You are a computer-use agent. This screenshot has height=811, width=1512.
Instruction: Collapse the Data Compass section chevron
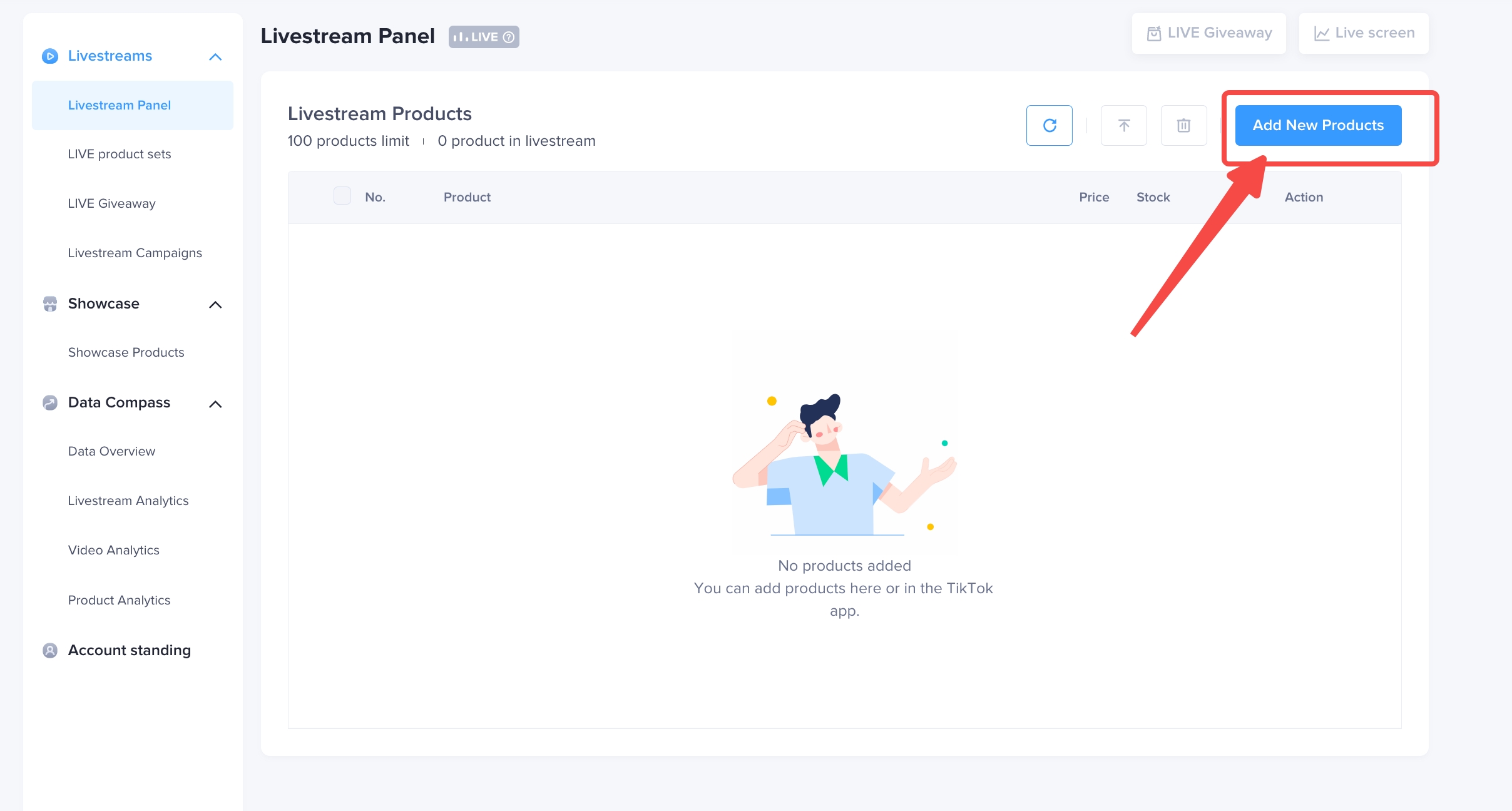[x=215, y=404]
